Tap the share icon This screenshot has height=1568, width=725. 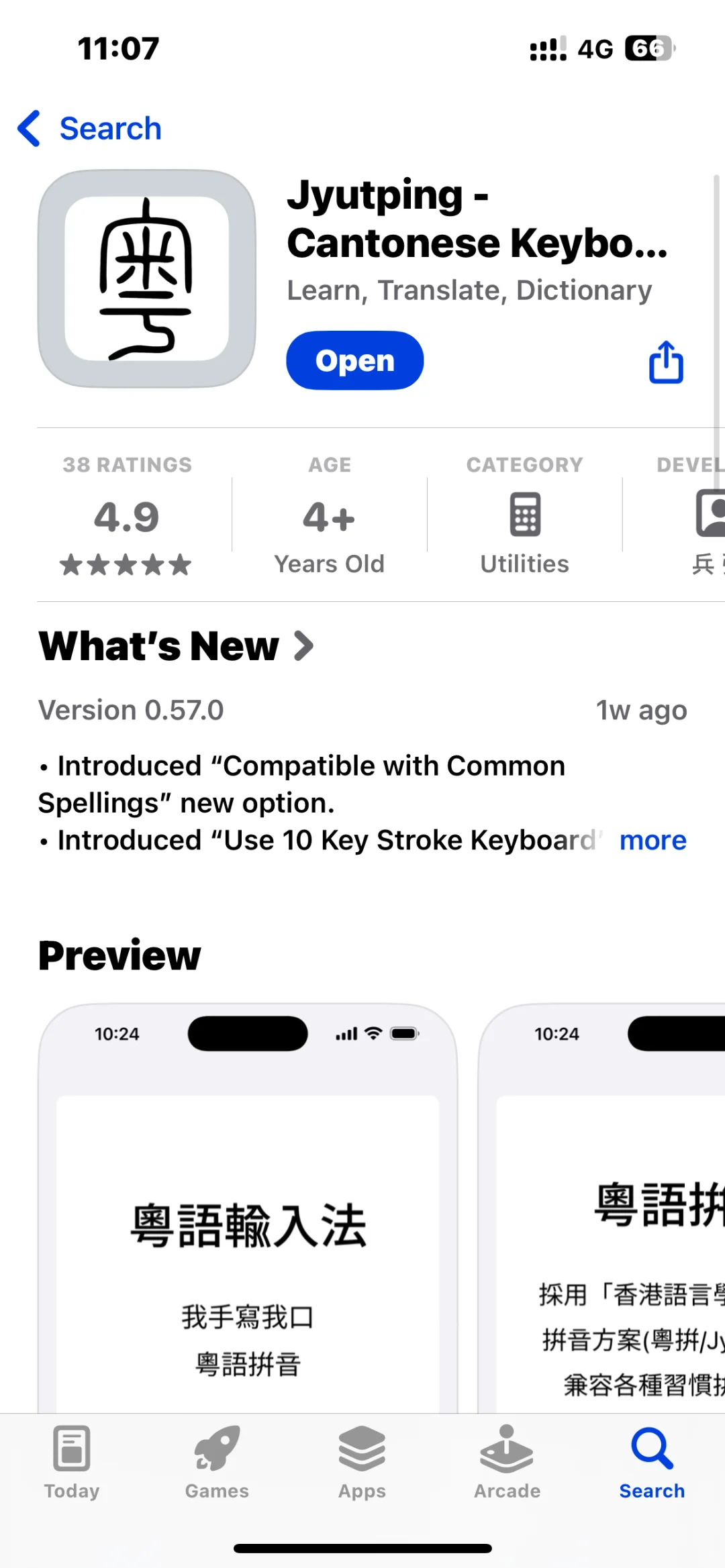[x=665, y=362]
